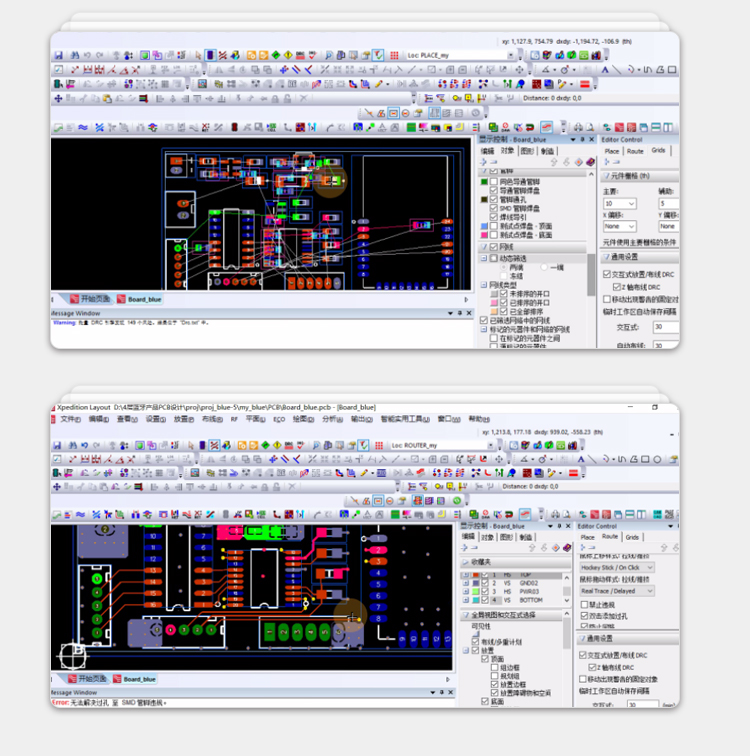The image size is (750, 756).
Task: Click the green circle icon on the lower window's short centred toolbar
Action: (x=457, y=500)
